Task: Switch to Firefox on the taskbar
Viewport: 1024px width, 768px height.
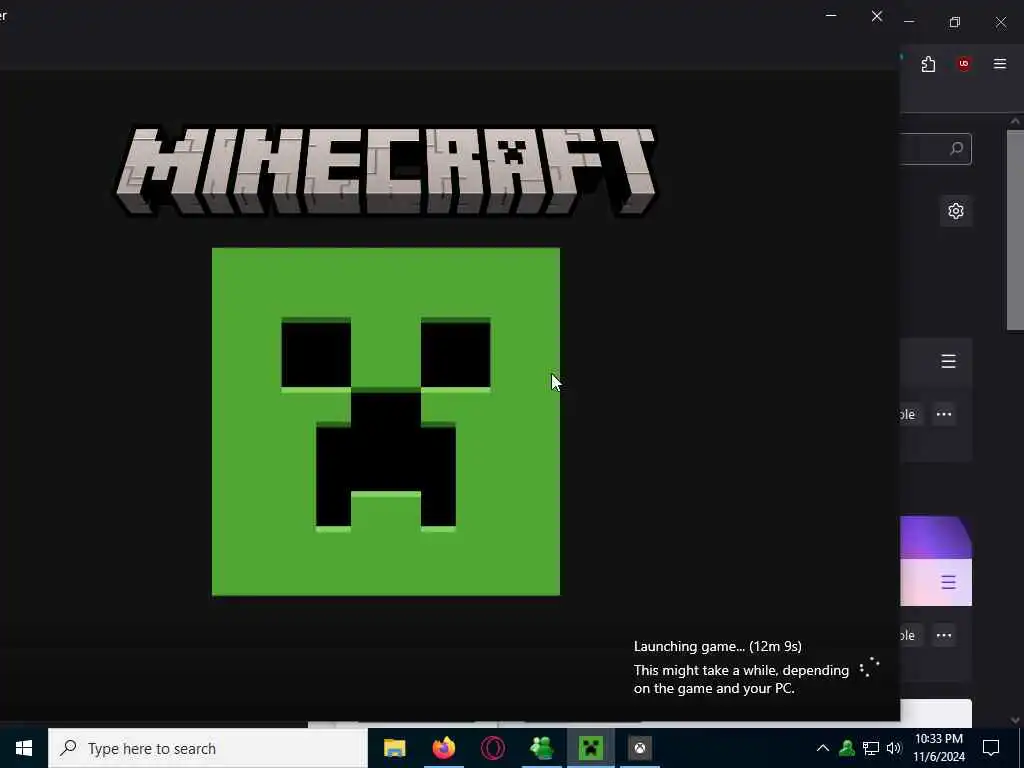Action: click(443, 748)
